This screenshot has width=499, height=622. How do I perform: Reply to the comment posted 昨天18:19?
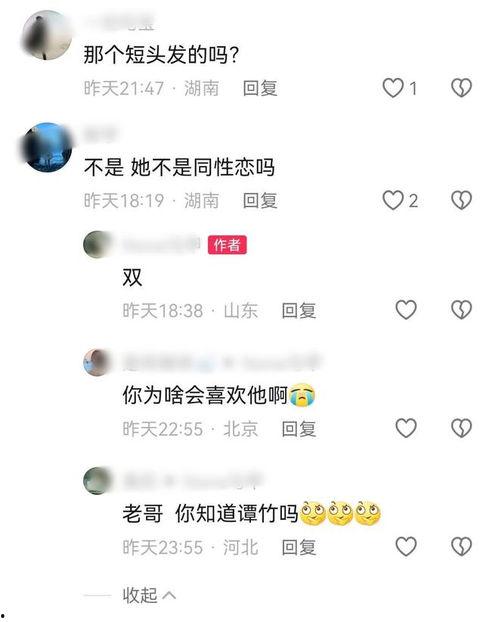click(260, 201)
